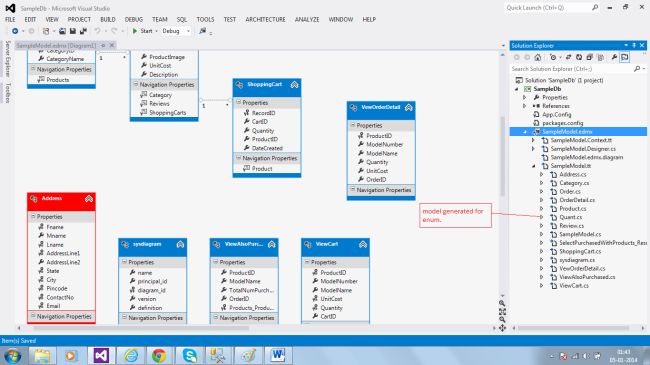Select the Product navigation property in ShoppingCart

pyautogui.click(x=262, y=169)
